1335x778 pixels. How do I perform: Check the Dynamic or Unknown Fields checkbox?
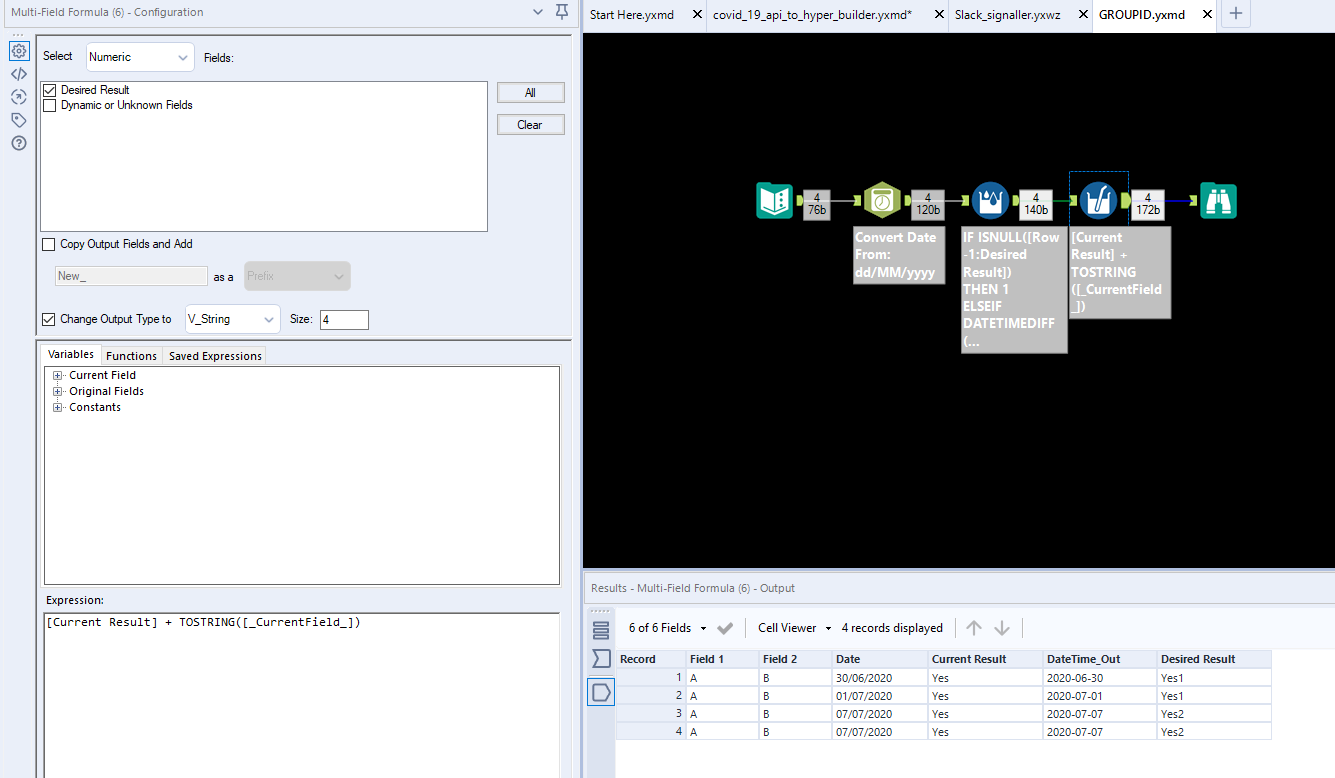pyautogui.click(x=49, y=104)
